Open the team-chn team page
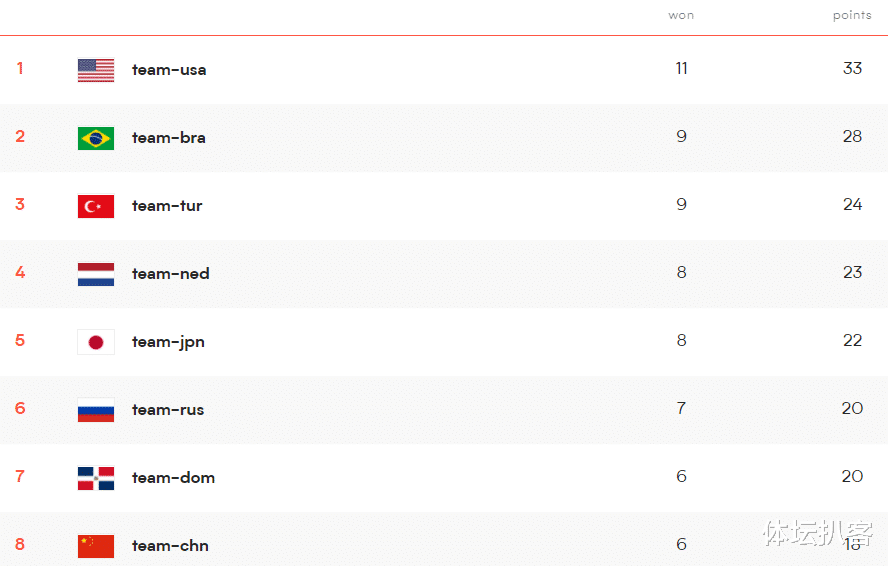 pos(170,546)
